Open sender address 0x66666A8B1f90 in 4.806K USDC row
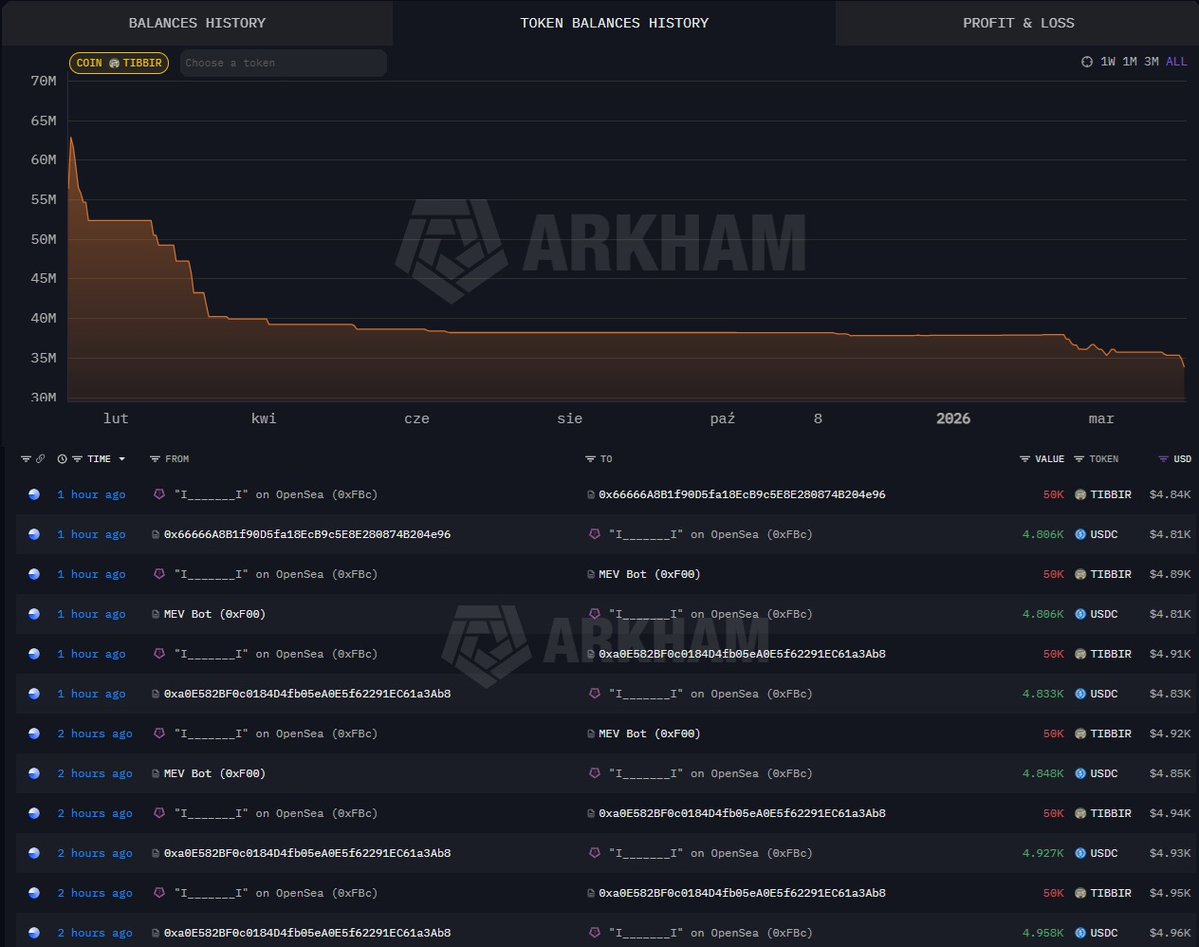 [x=307, y=534]
